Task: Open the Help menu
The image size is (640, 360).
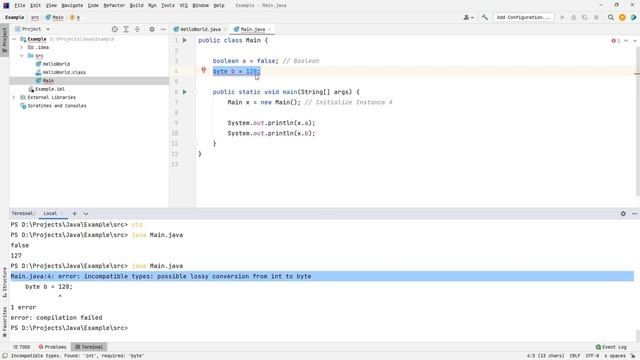Action: [x=219, y=5]
